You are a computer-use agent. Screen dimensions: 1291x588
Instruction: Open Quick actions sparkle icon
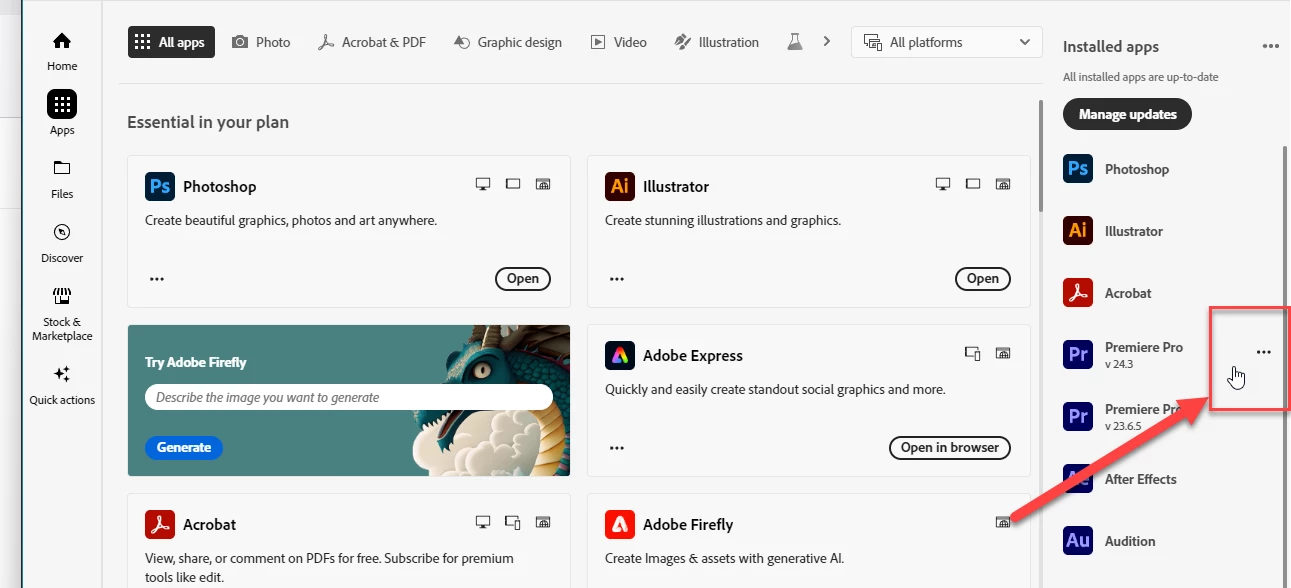tap(62, 374)
